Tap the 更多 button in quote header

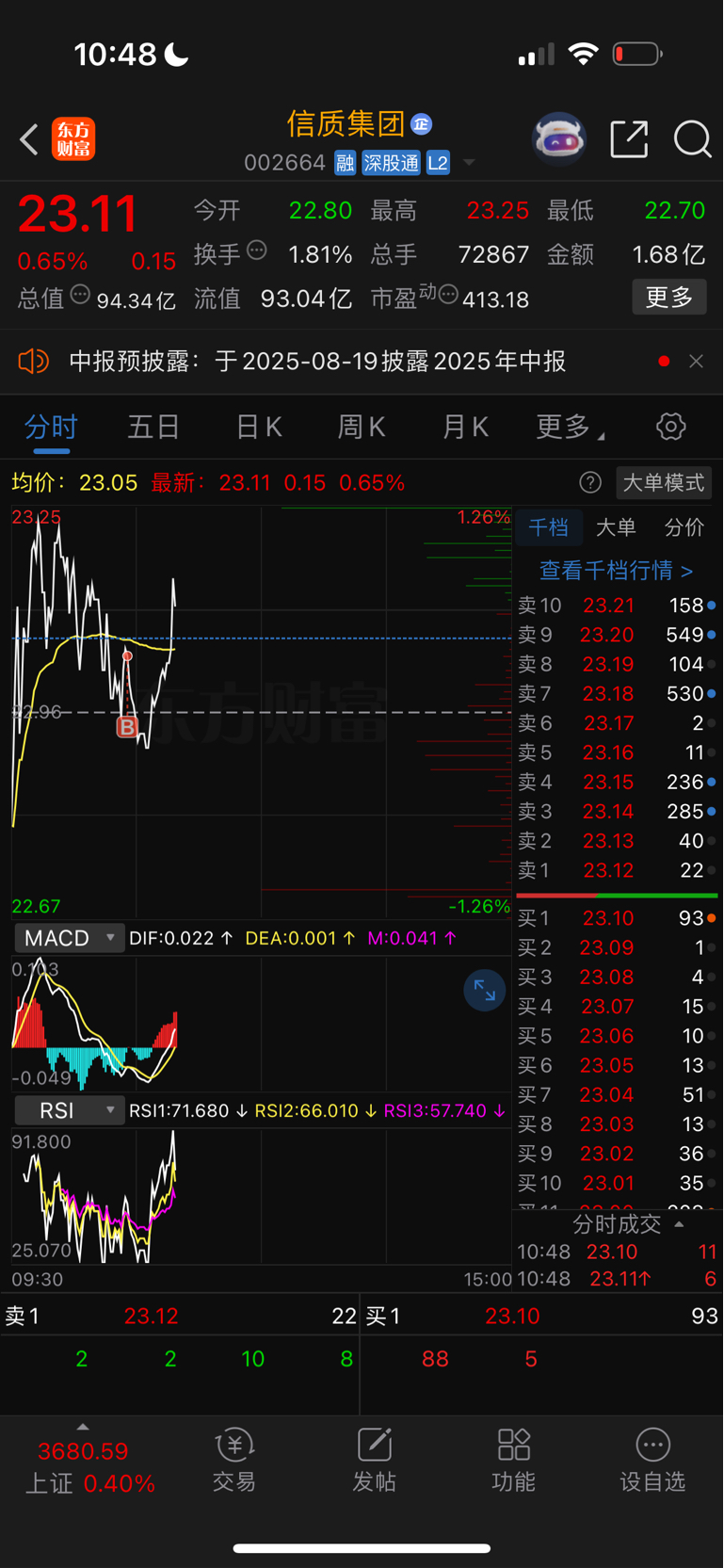click(x=669, y=298)
